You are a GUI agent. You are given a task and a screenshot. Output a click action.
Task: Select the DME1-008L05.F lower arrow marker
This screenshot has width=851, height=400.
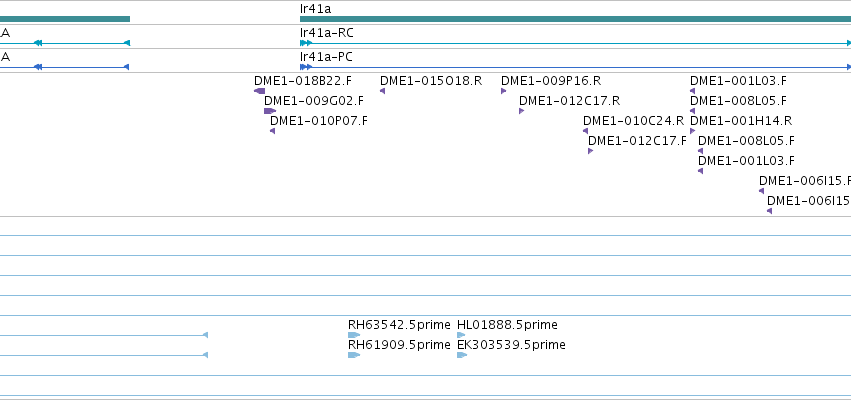pyautogui.click(x=701, y=151)
